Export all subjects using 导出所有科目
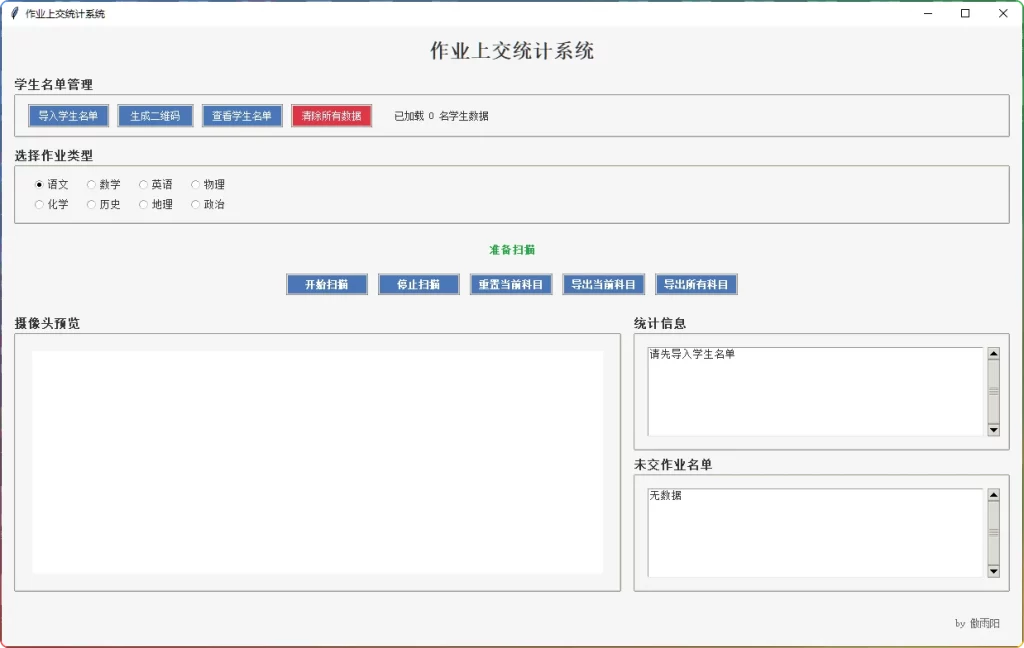This screenshot has height=648, width=1024. tap(697, 284)
